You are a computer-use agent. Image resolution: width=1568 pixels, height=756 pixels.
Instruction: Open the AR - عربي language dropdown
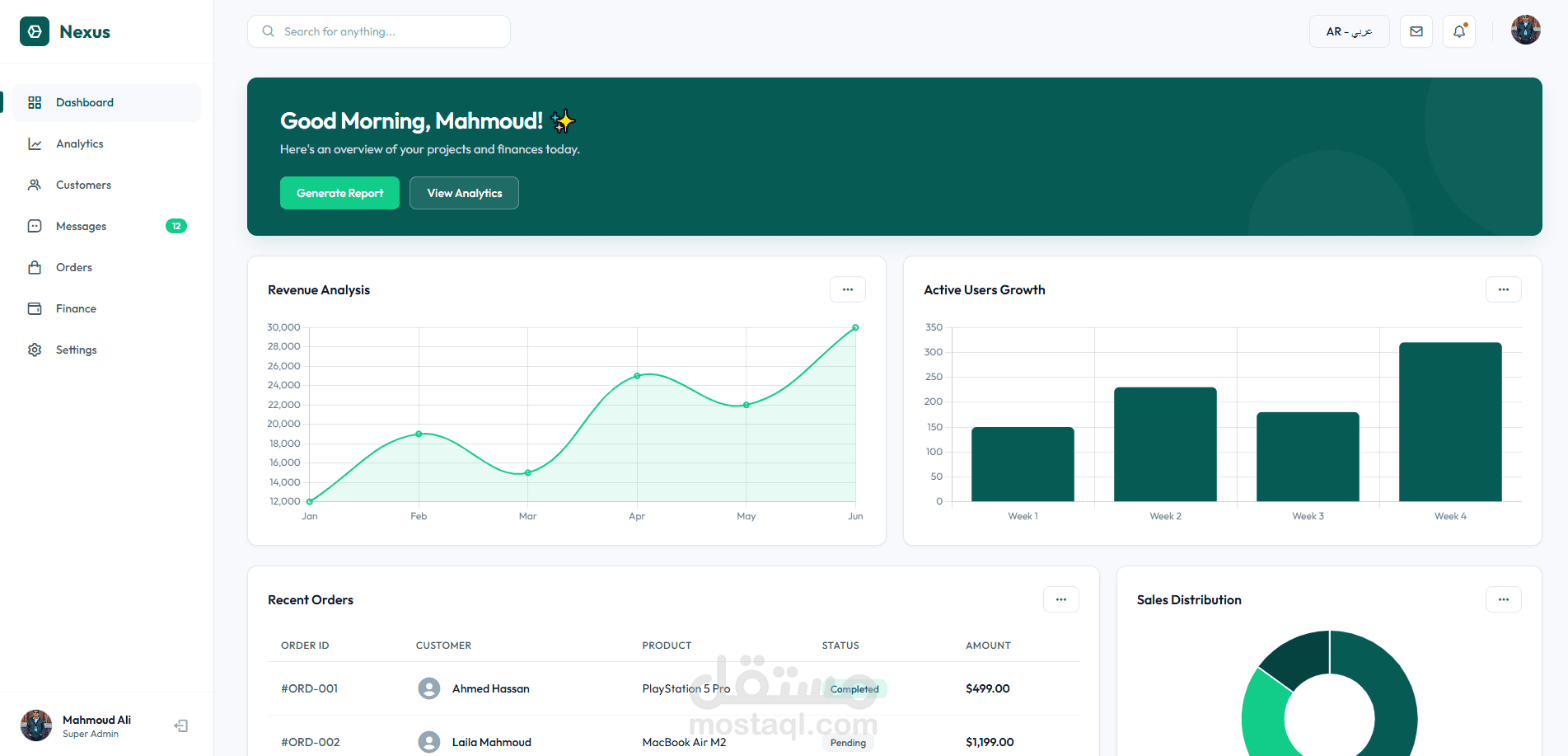pos(1349,31)
